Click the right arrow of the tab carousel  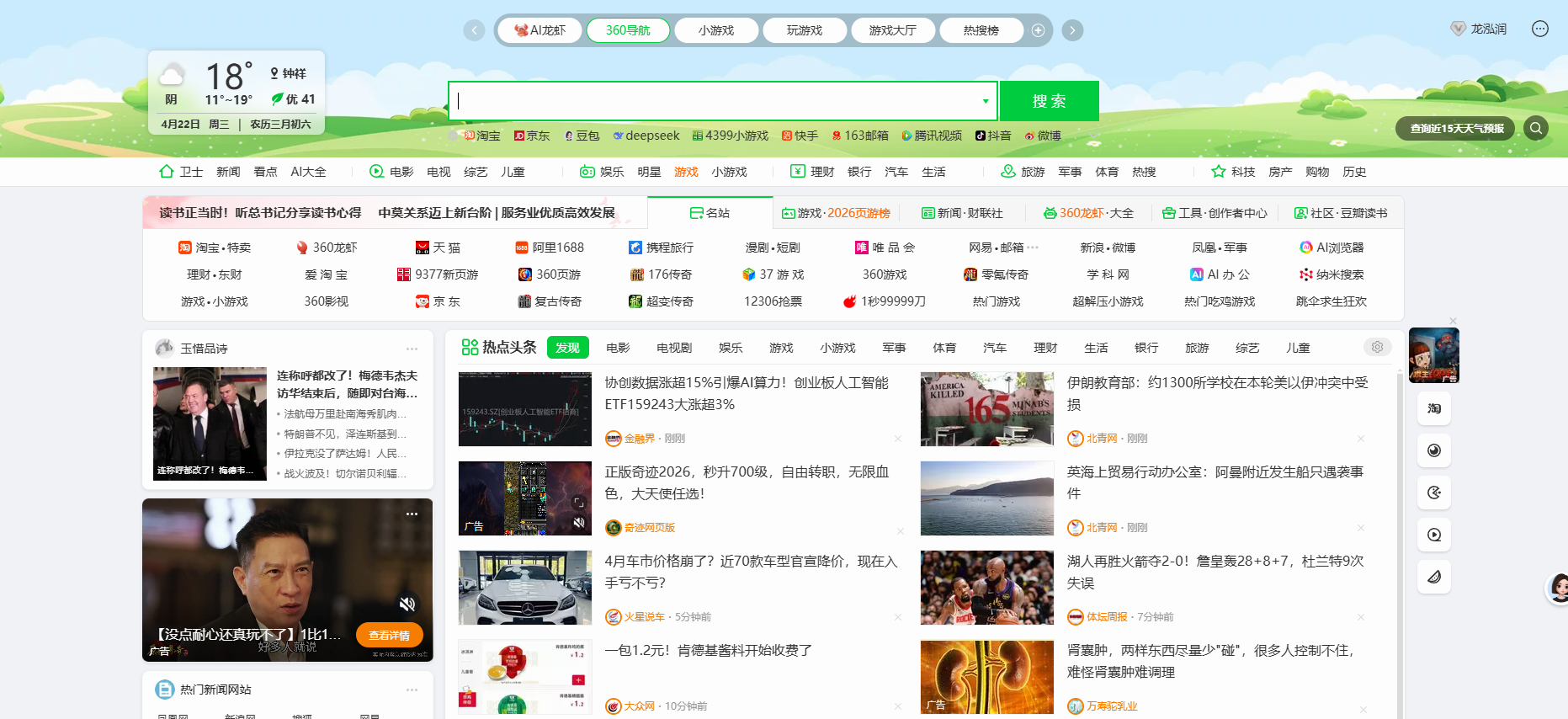pyautogui.click(x=1072, y=30)
